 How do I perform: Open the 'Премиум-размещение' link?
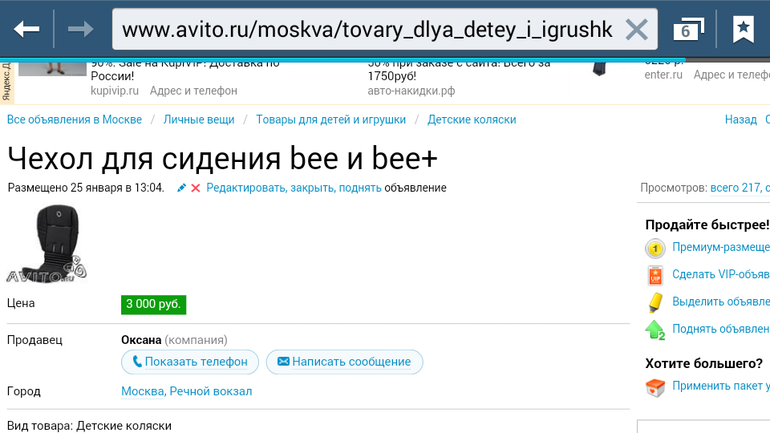click(721, 247)
